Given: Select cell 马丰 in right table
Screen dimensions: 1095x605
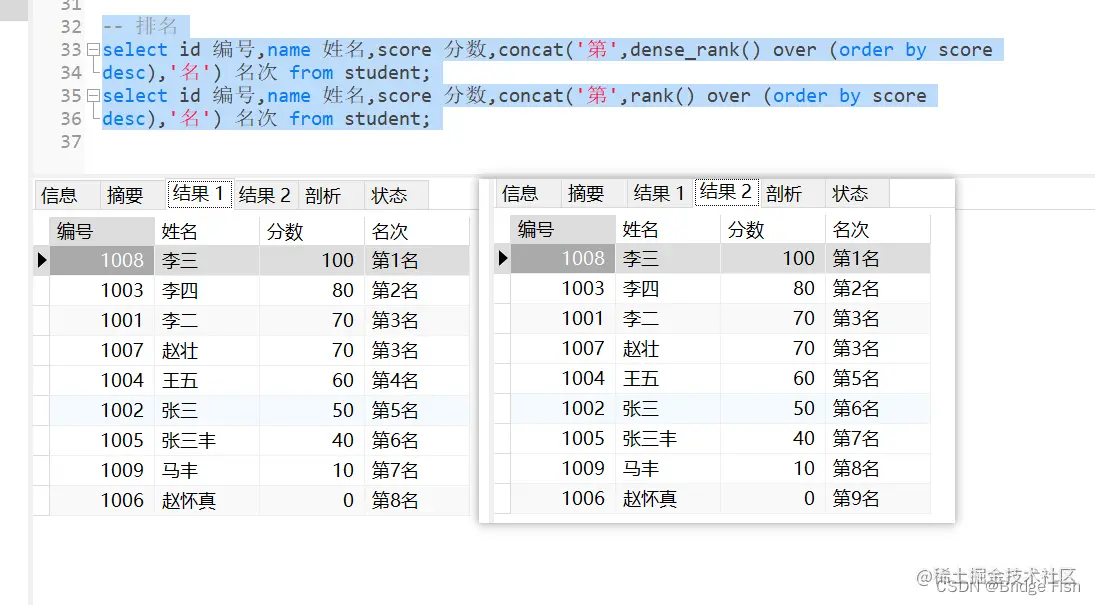Looking at the screenshot, I should 668,468.
